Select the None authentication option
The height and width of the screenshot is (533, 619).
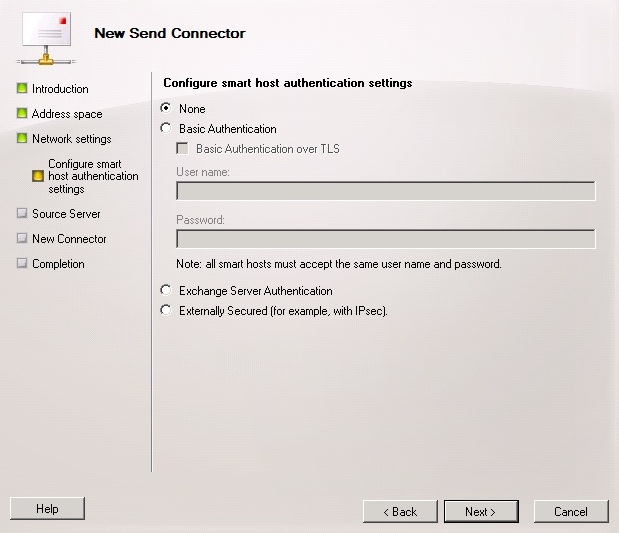pos(166,108)
